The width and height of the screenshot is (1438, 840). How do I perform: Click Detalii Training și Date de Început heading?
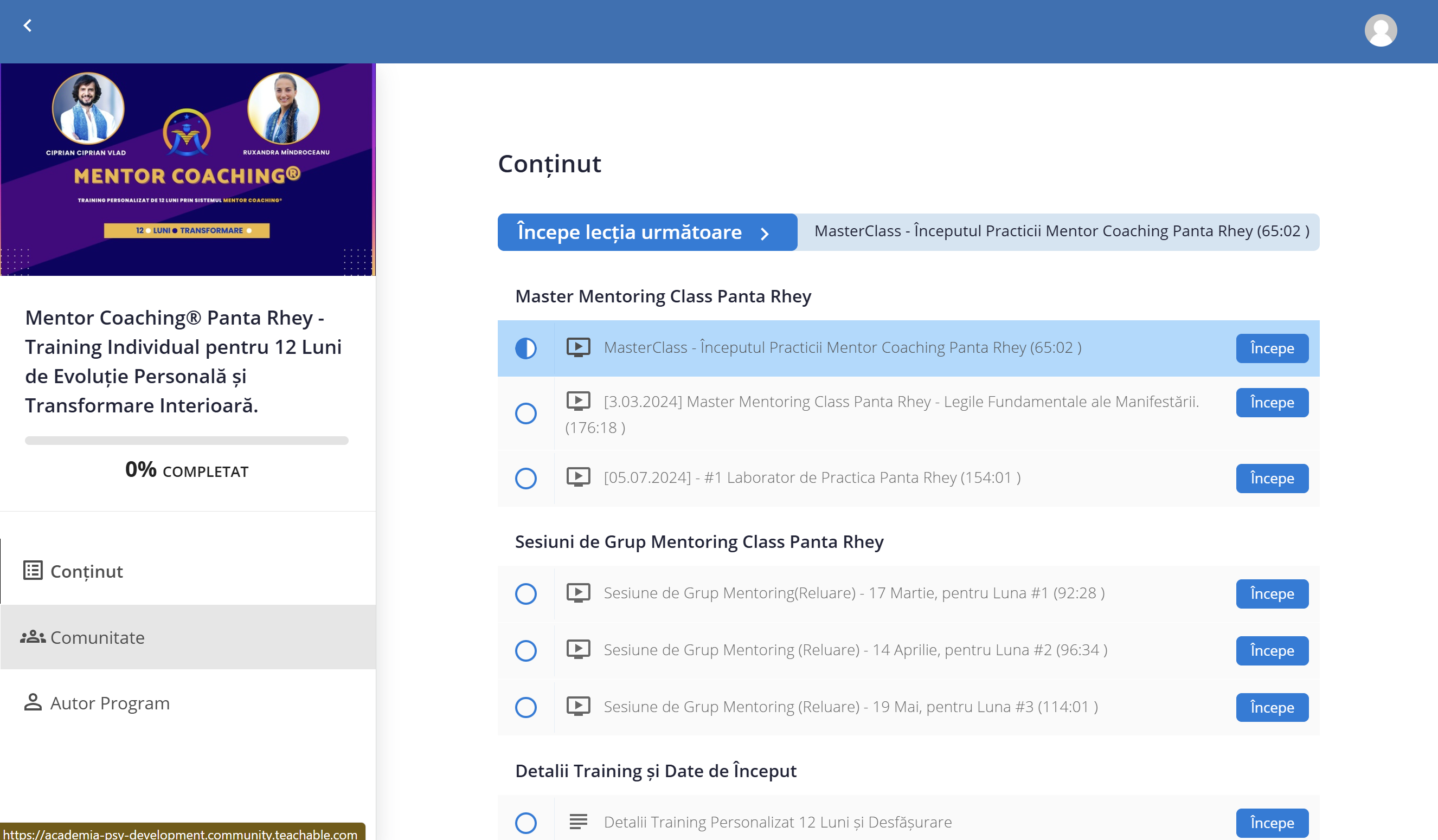click(x=656, y=771)
